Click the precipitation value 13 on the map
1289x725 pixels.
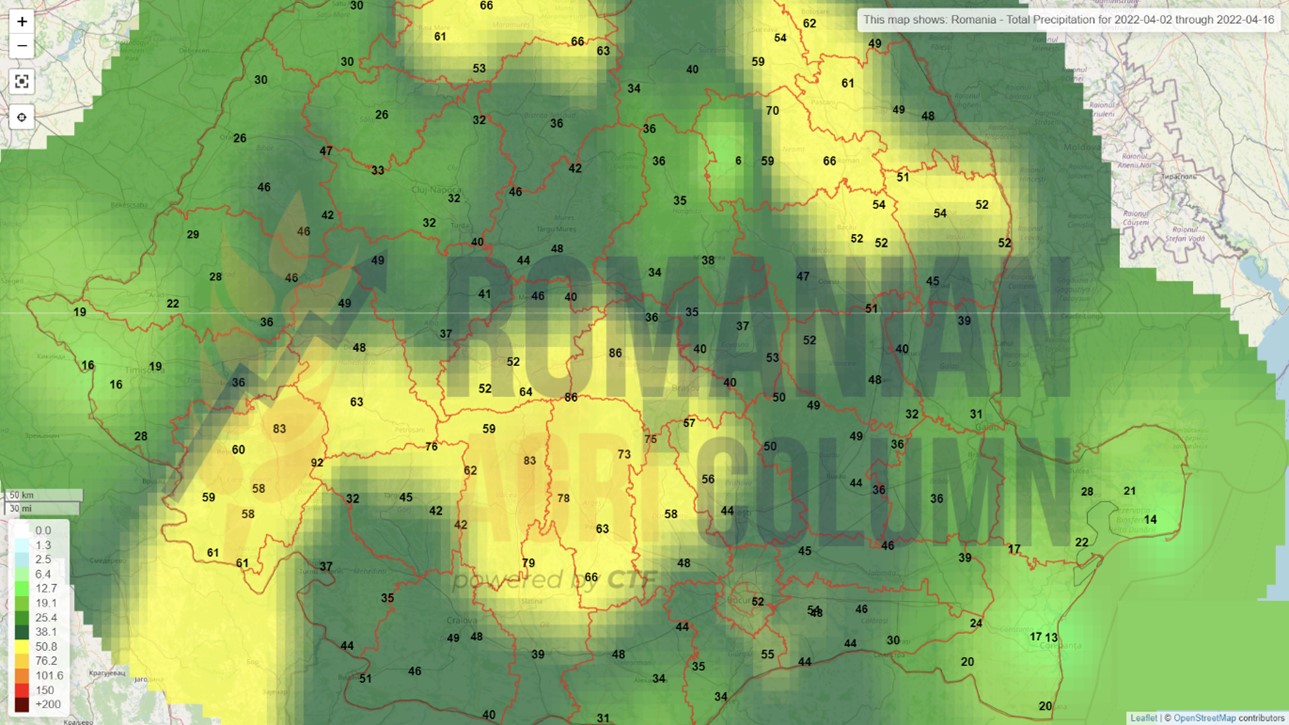click(1051, 637)
